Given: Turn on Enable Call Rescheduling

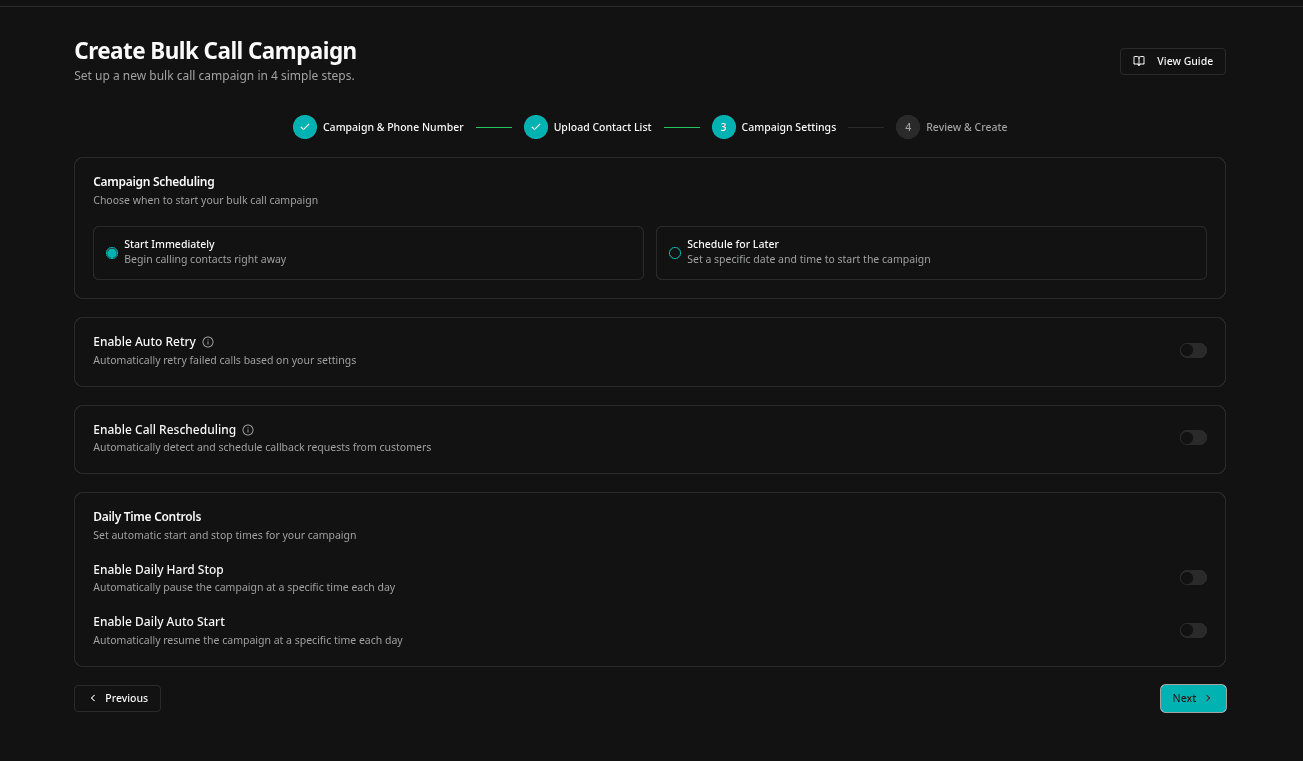Looking at the screenshot, I should point(1193,437).
